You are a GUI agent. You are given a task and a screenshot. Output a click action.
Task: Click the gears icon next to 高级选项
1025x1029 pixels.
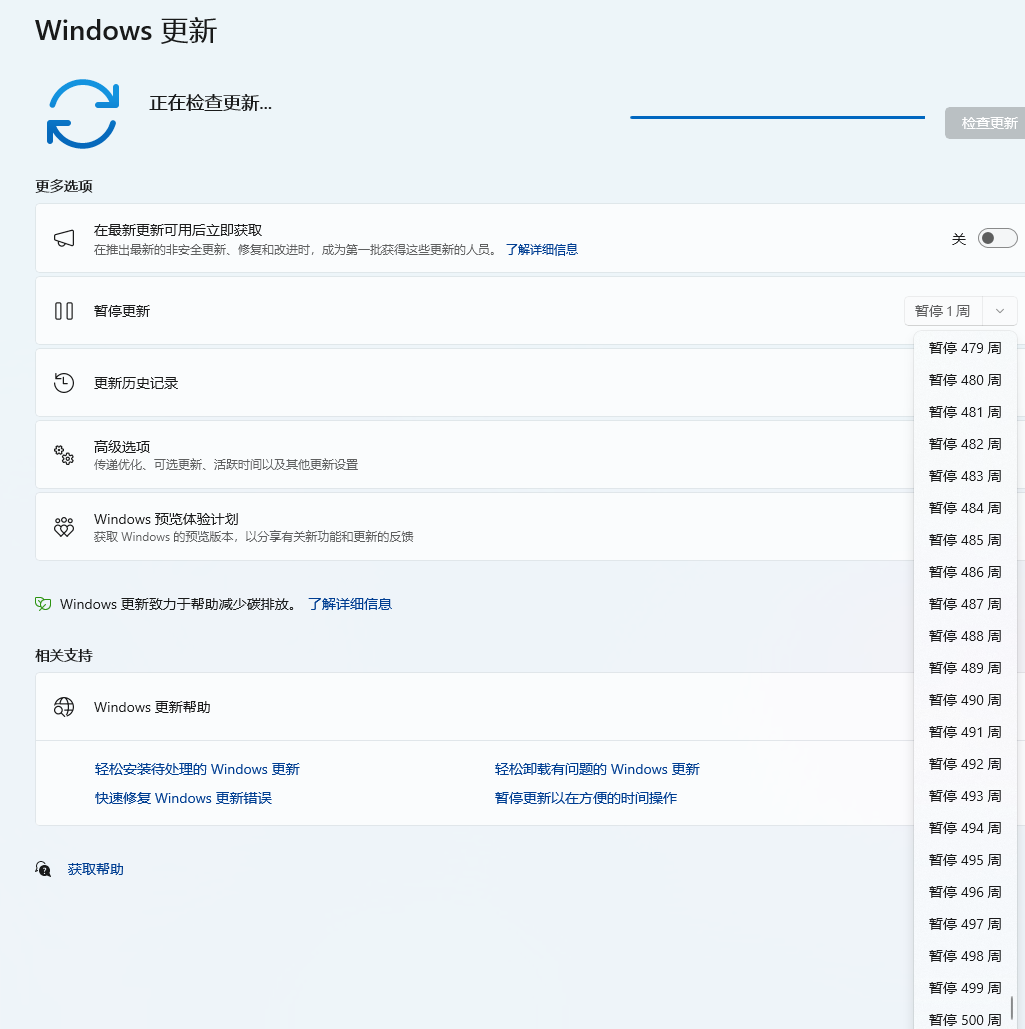[x=64, y=455]
